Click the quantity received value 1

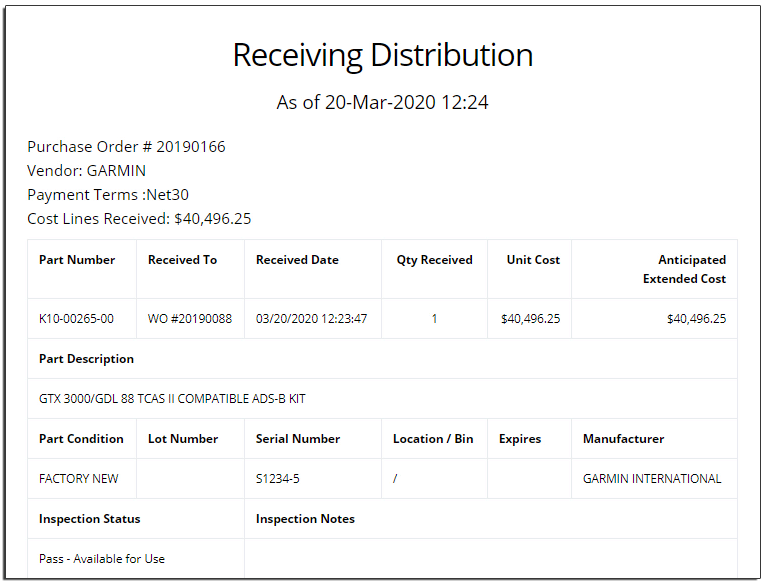434,319
